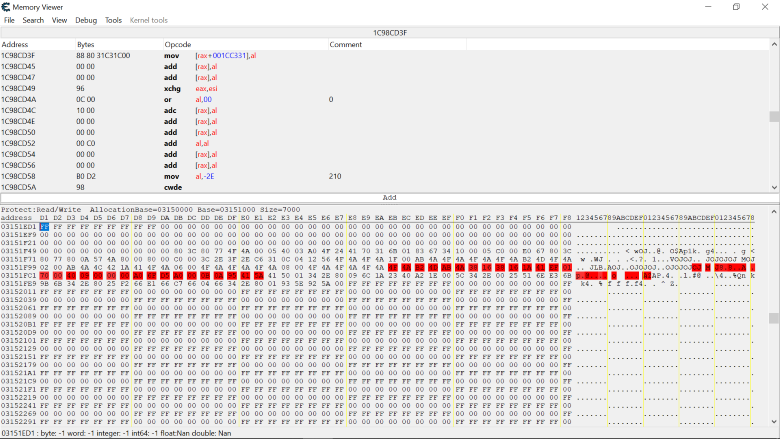
Task: Click hex row address 03152061
Action: 18,308
